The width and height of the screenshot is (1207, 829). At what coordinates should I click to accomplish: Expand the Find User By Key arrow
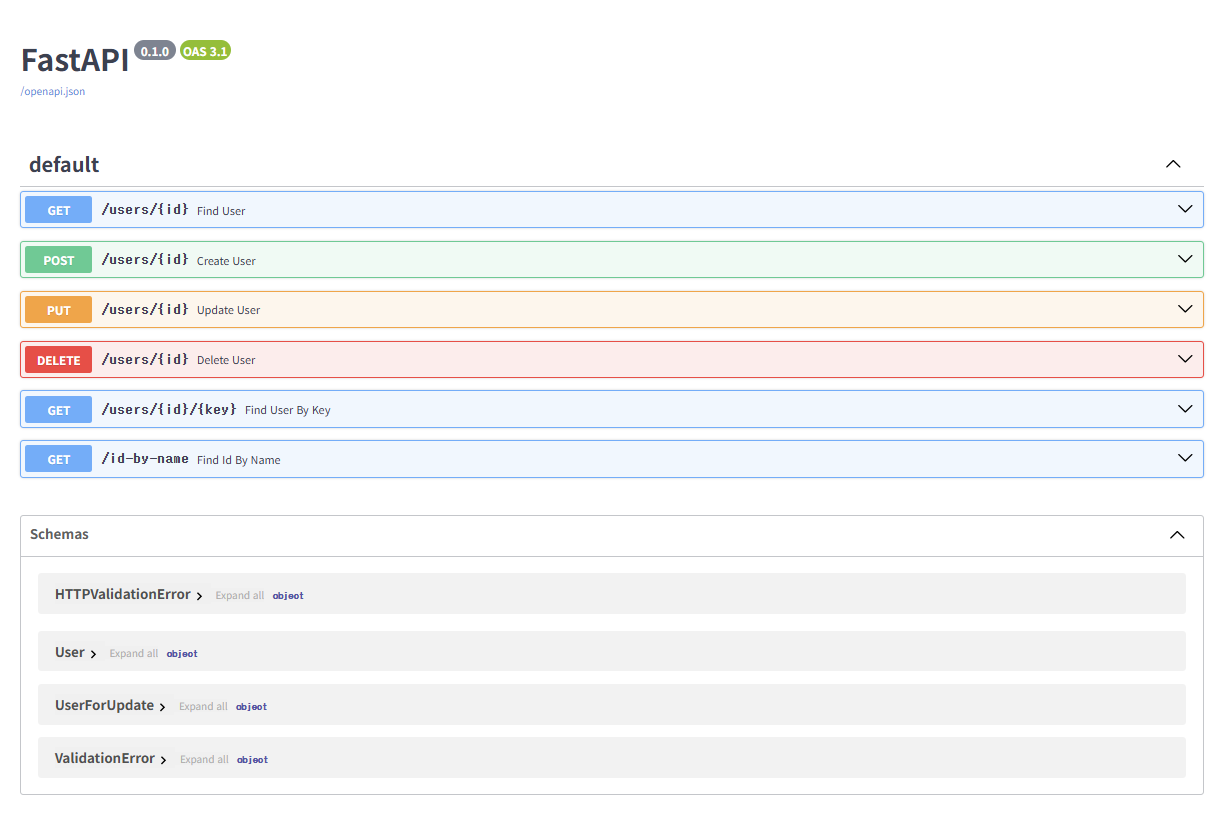(1185, 409)
